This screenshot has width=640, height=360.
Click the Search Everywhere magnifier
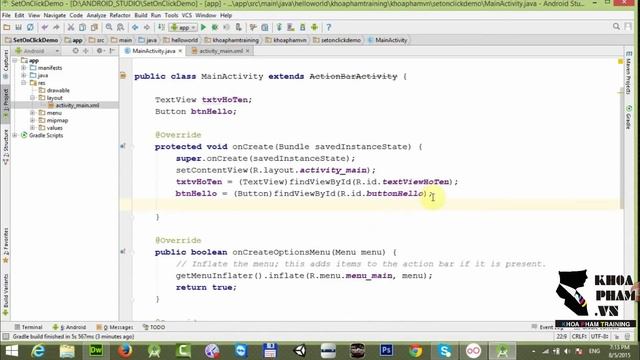(616, 27)
